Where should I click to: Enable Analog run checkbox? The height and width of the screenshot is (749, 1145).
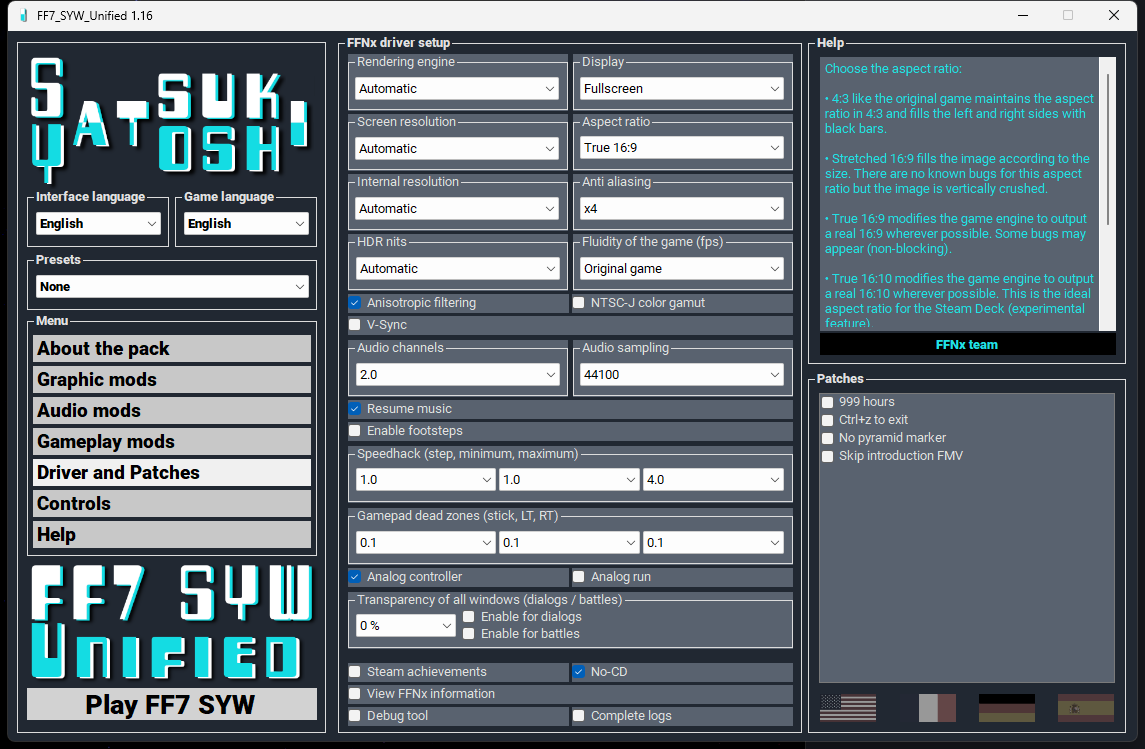tap(579, 577)
